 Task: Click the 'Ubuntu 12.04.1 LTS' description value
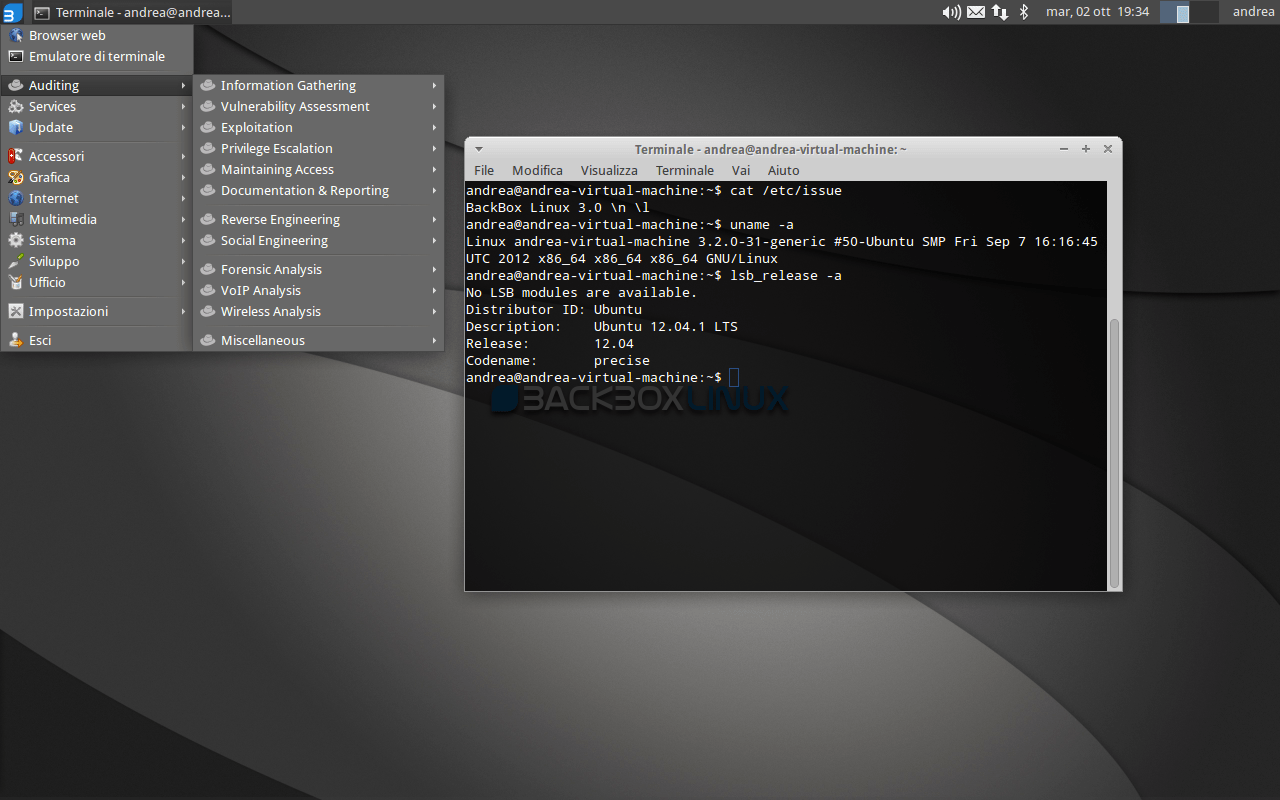coord(666,326)
